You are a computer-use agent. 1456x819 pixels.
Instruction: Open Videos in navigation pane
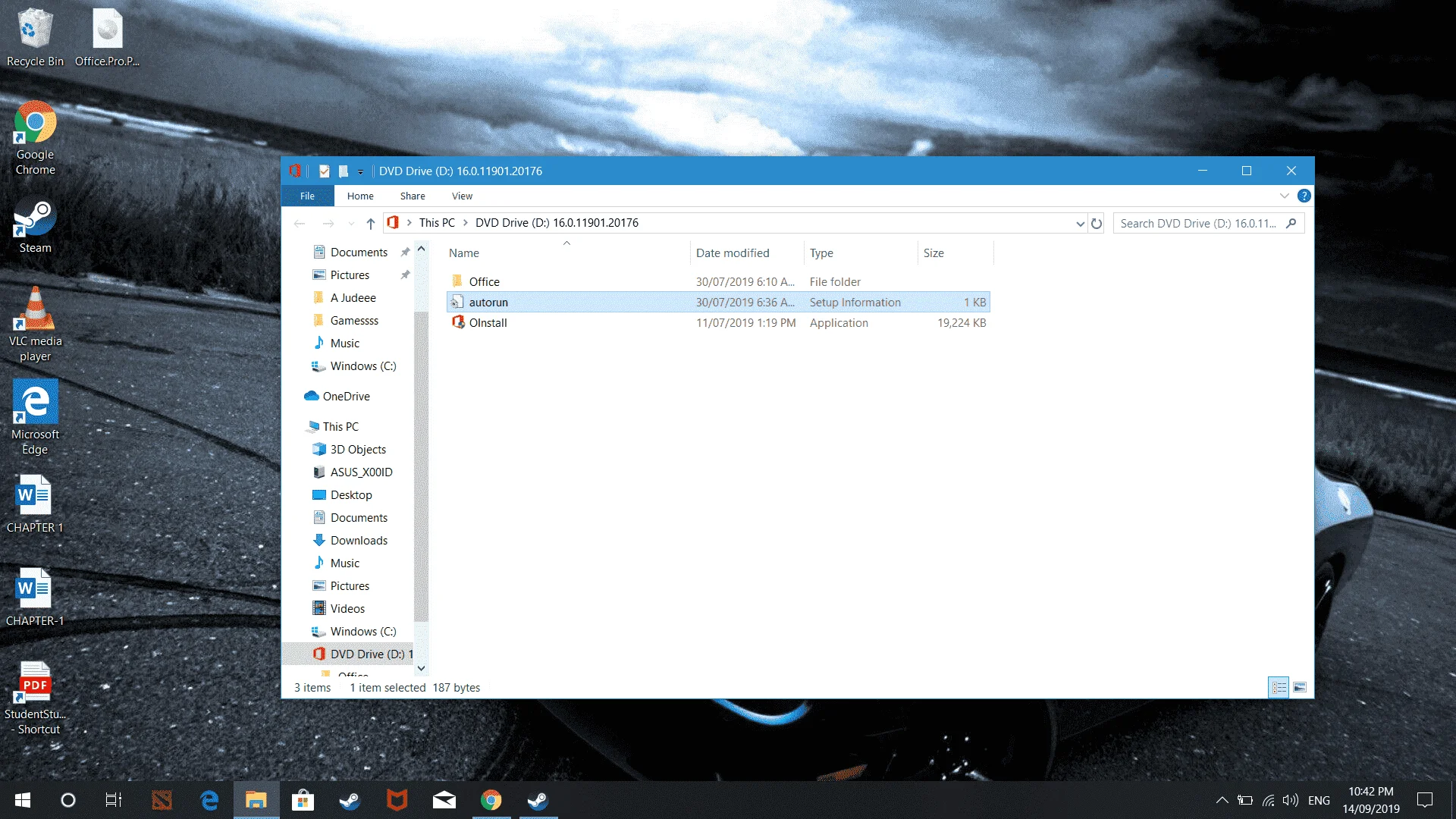coord(347,609)
